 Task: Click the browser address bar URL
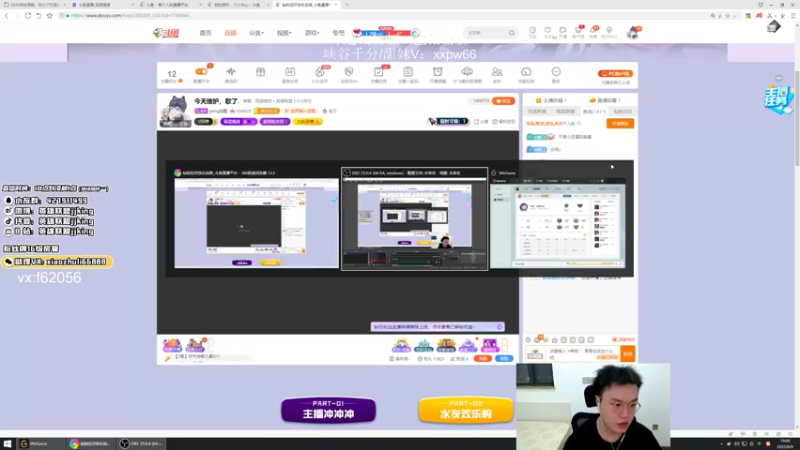point(130,16)
